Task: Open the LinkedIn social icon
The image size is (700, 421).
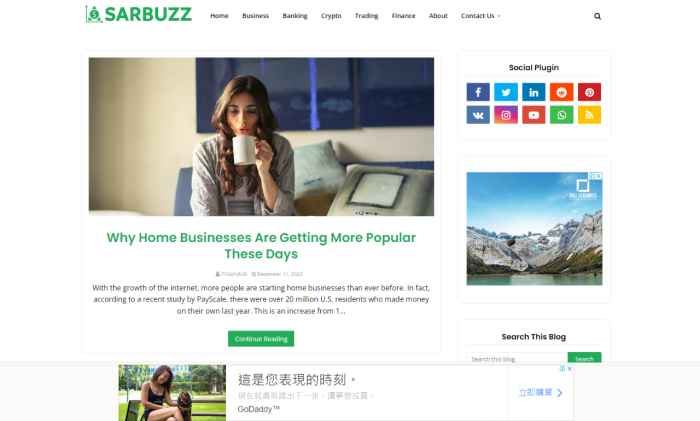Action: [533, 92]
